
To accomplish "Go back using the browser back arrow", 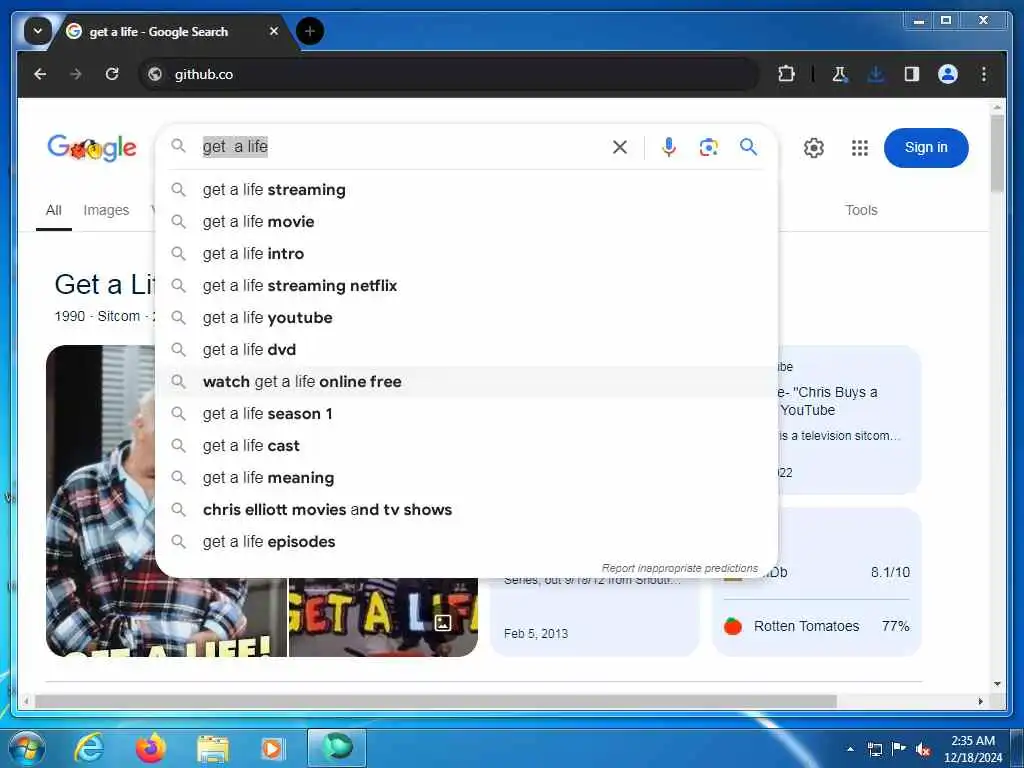I will pos(40,74).
